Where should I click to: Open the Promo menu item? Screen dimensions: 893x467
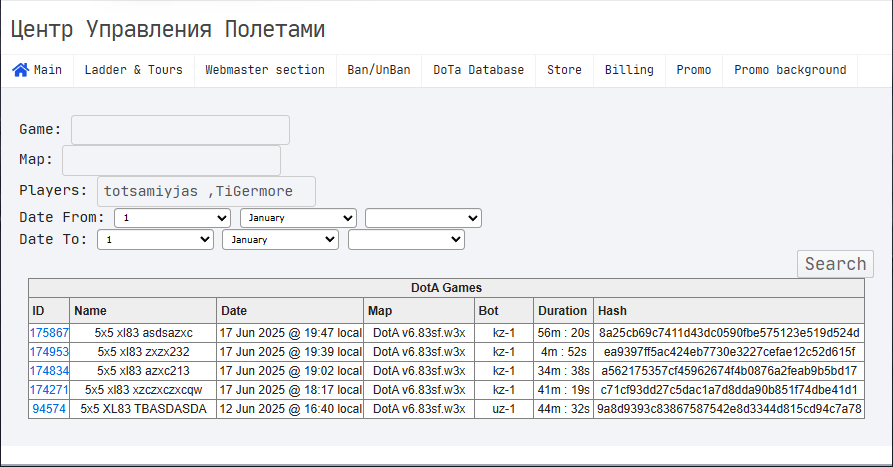coord(694,70)
